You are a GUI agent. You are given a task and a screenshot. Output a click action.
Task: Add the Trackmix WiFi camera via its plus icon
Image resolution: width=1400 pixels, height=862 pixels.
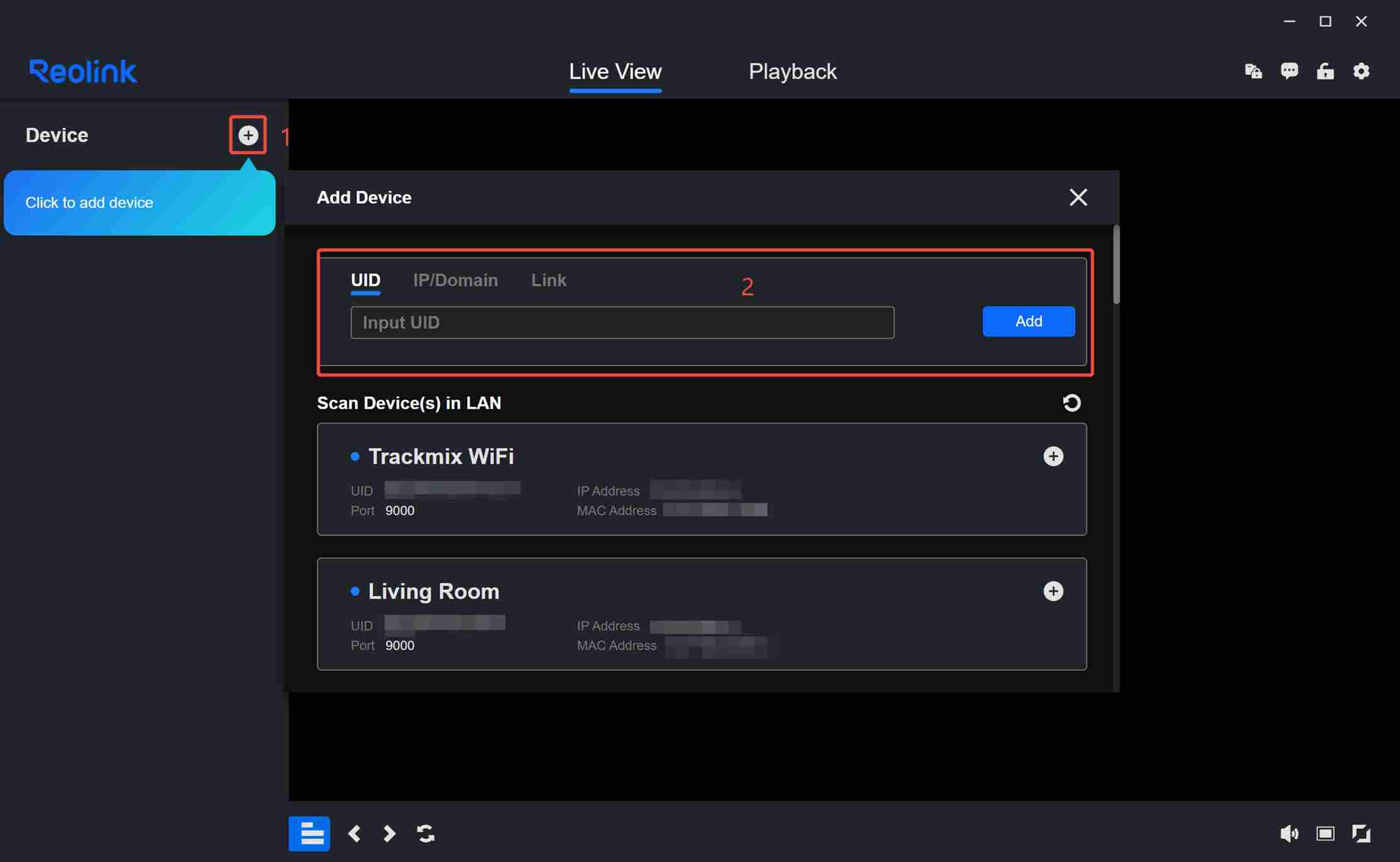(1053, 456)
